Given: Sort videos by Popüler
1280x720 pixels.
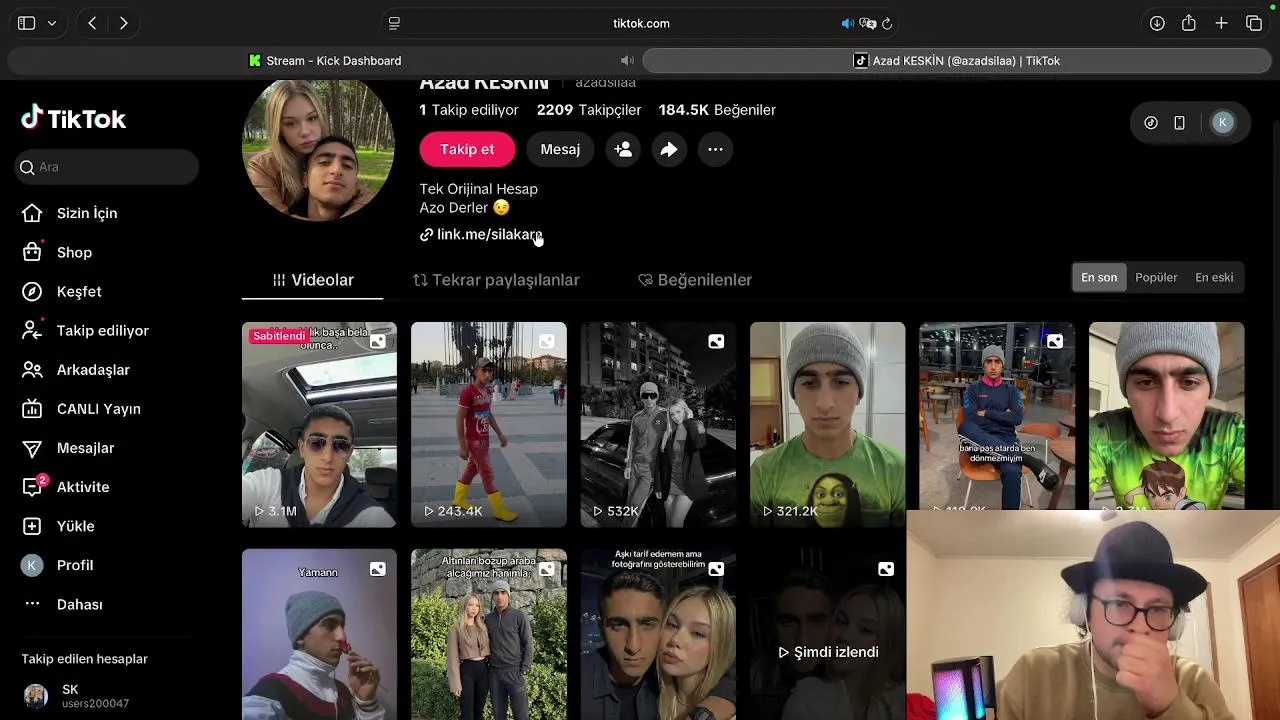Looking at the screenshot, I should point(1156,277).
